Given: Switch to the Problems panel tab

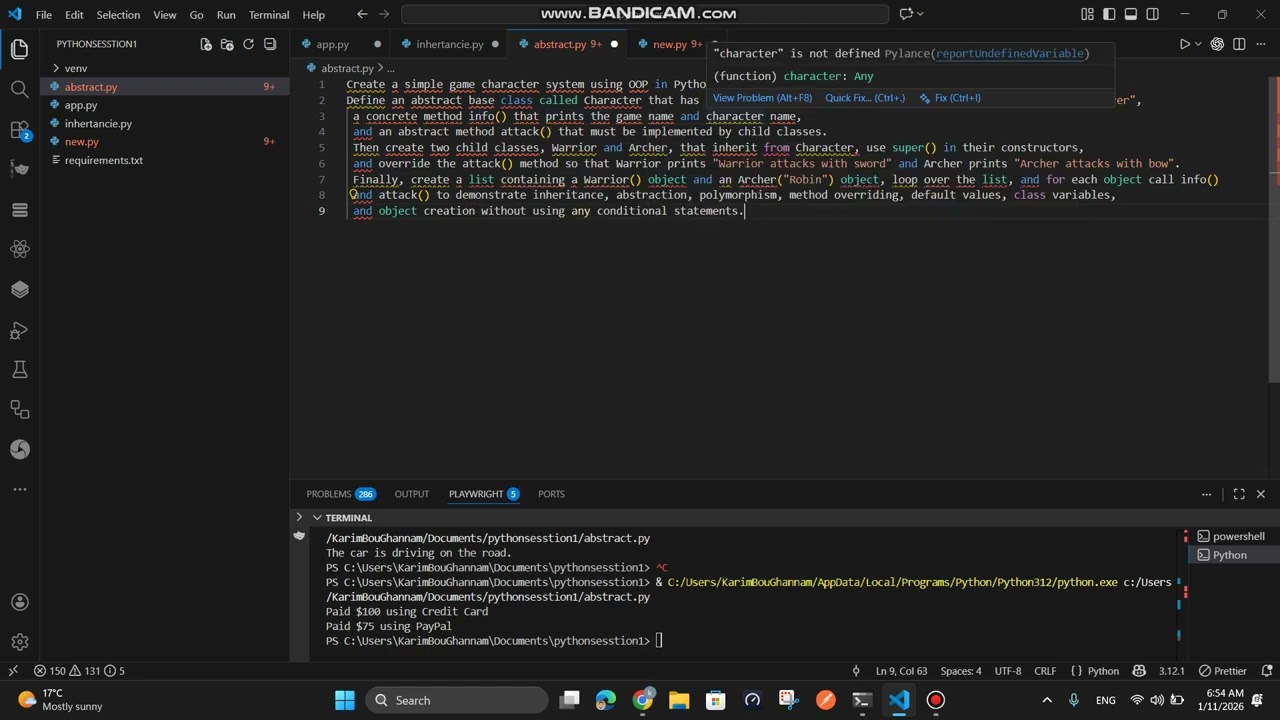Looking at the screenshot, I should [340, 494].
